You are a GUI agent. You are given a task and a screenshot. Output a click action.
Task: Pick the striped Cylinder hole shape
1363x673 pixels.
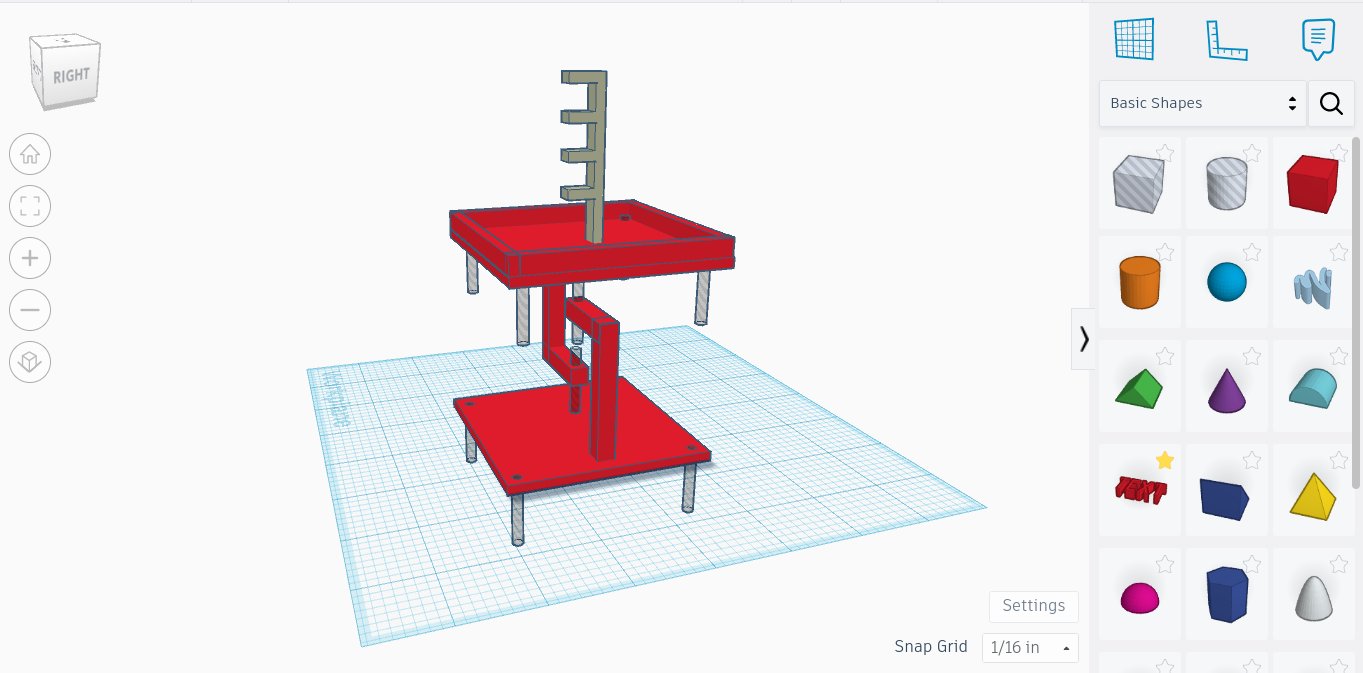click(x=1226, y=183)
